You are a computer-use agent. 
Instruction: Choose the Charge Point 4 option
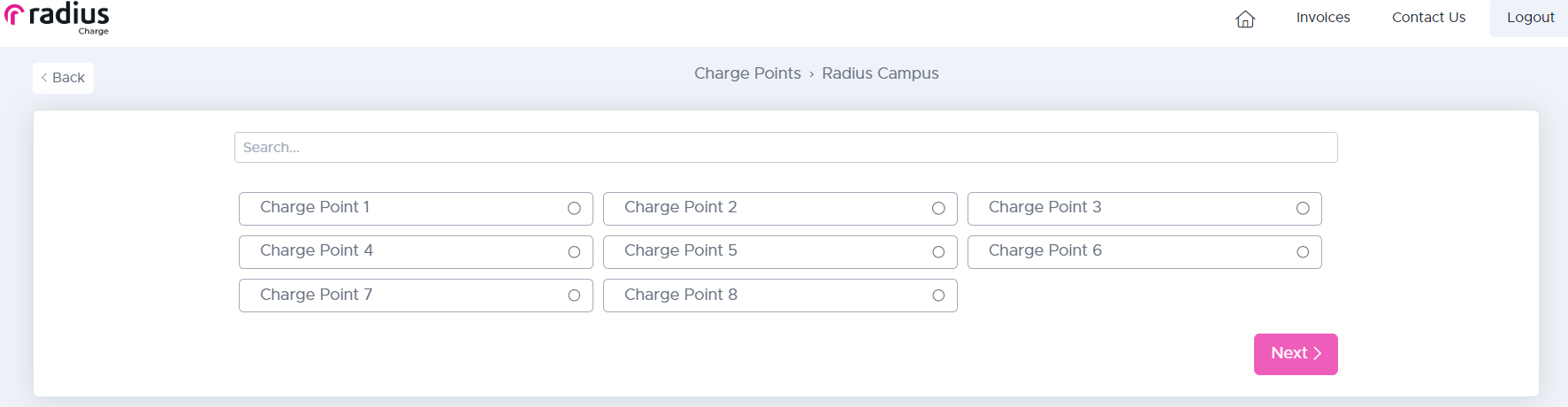(574, 252)
